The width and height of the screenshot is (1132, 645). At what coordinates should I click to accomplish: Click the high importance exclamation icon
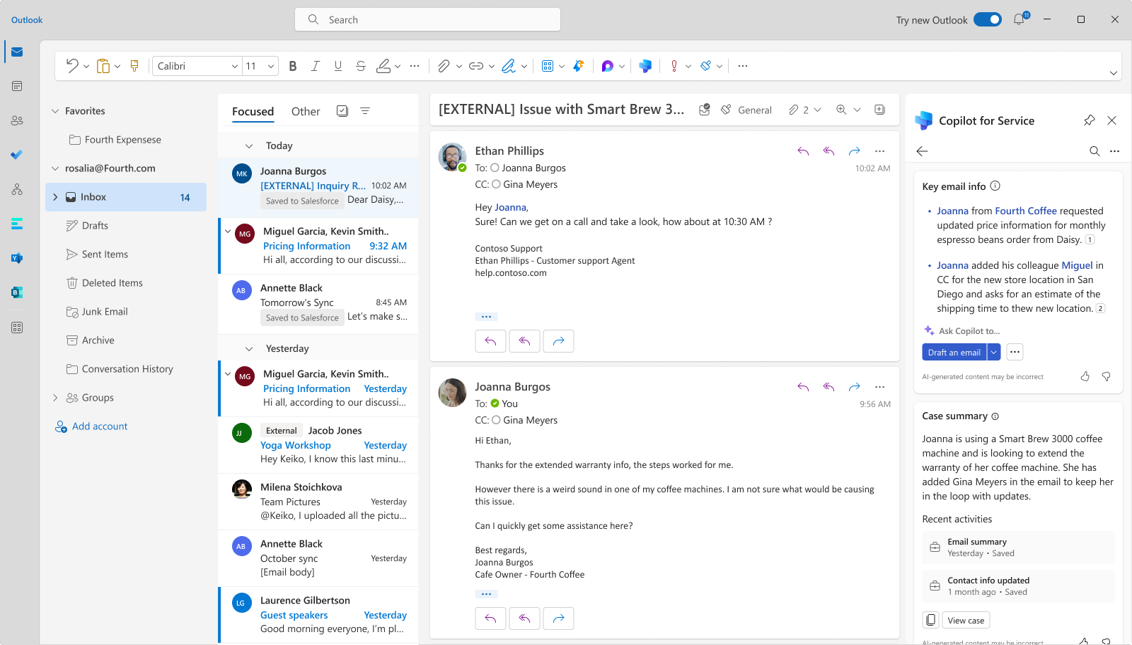(x=674, y=66)
